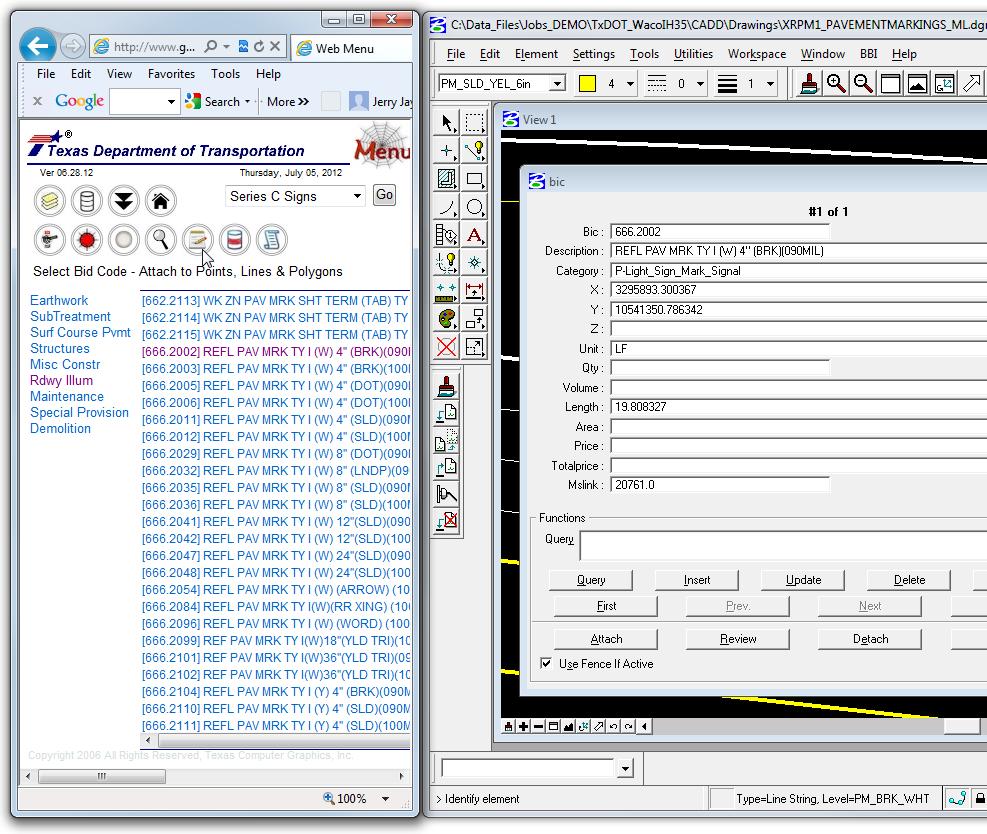Click the Go button next to Series C Signs

384,195
